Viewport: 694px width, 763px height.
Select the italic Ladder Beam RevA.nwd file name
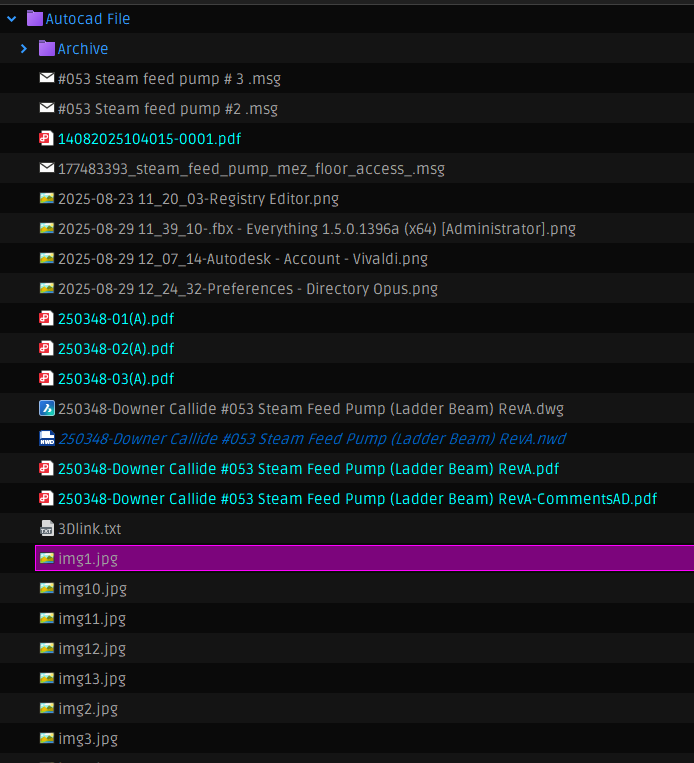(x=312, y=439)
